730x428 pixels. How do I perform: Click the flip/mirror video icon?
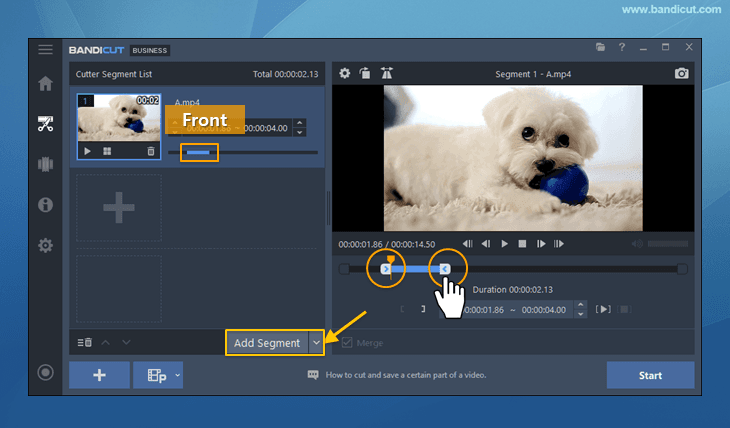click(386, 73)
